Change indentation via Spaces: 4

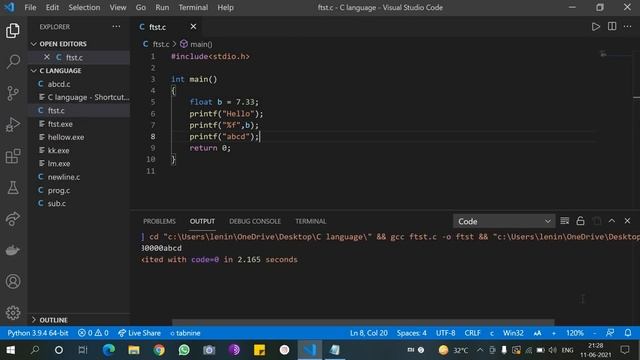tap(411, 333)
